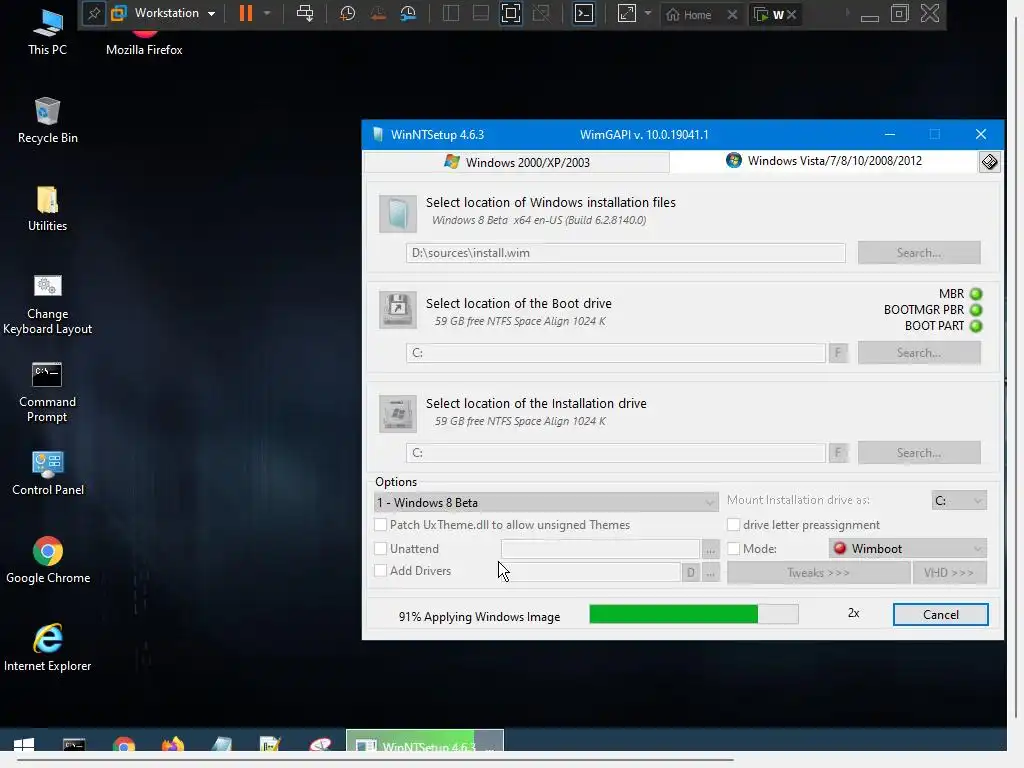Send Ctrl+Alt+Del to the virtual machine

[305, 14]
